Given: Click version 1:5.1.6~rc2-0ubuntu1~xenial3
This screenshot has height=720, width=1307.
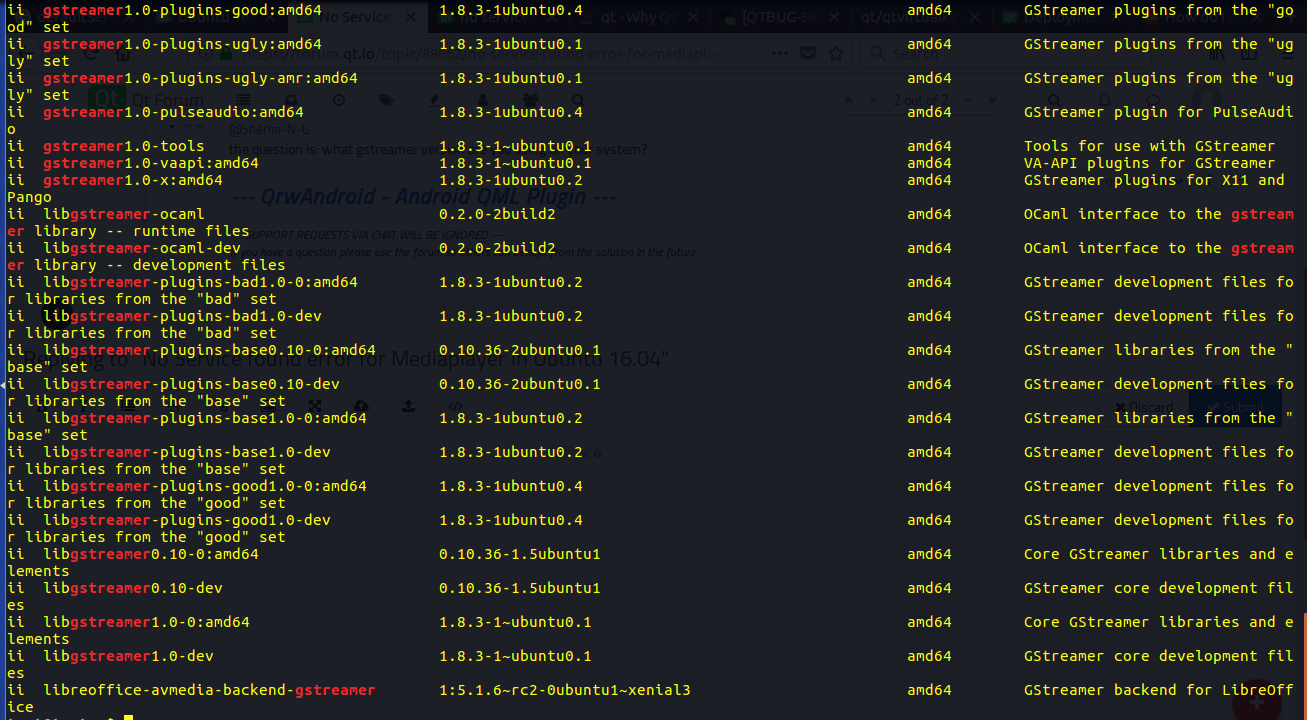Looking at the screenshot, I should (x=565, y=690).
